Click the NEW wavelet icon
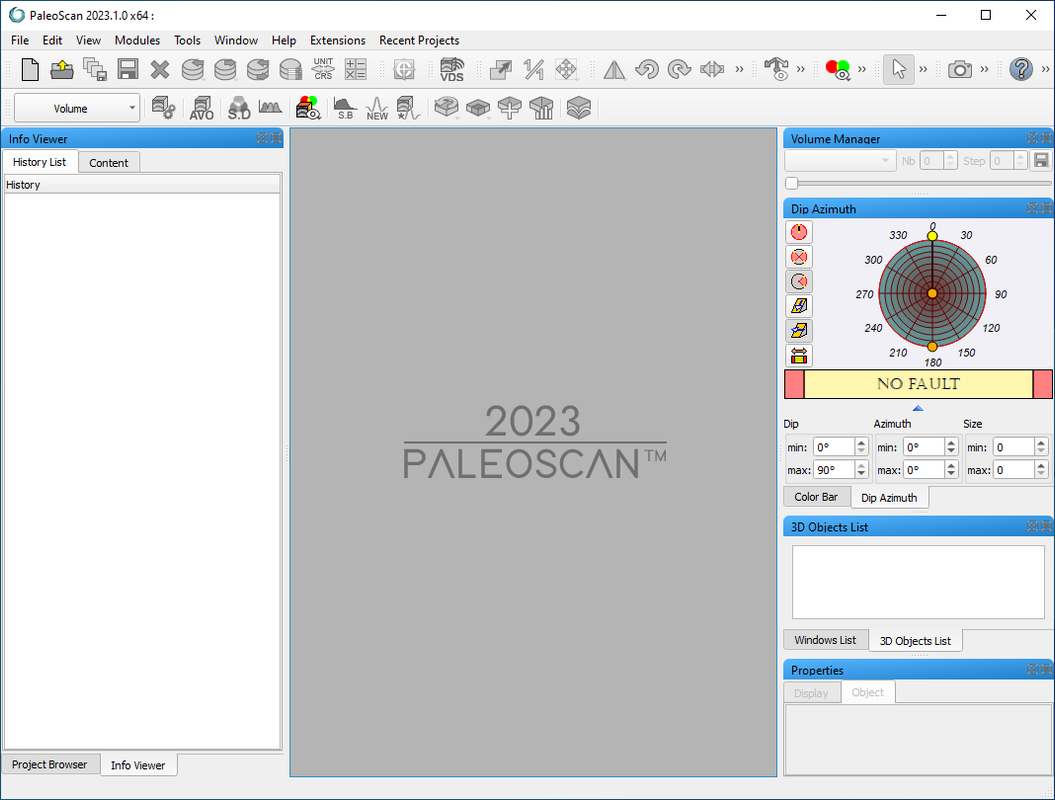The width and height of the screenshot is (1055, 800). [377, 108]
